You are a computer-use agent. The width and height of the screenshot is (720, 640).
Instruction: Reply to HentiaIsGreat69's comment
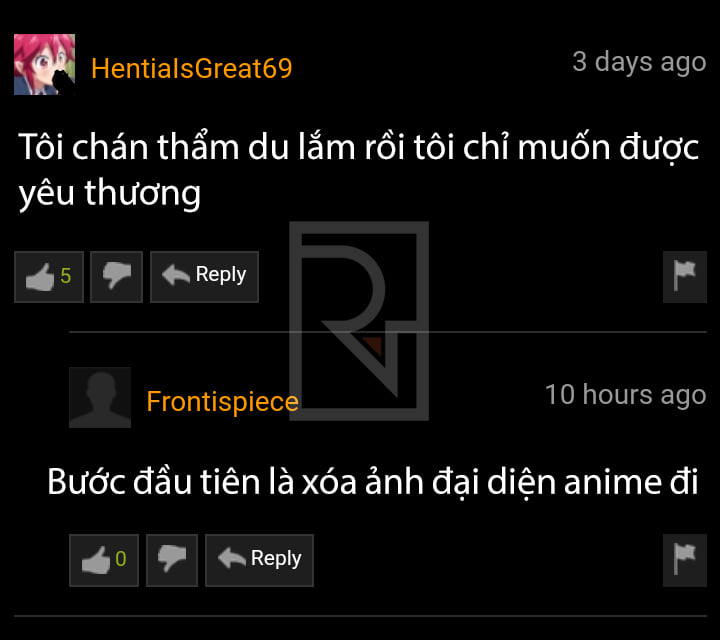pyautogui.click(x=204, y=277)
